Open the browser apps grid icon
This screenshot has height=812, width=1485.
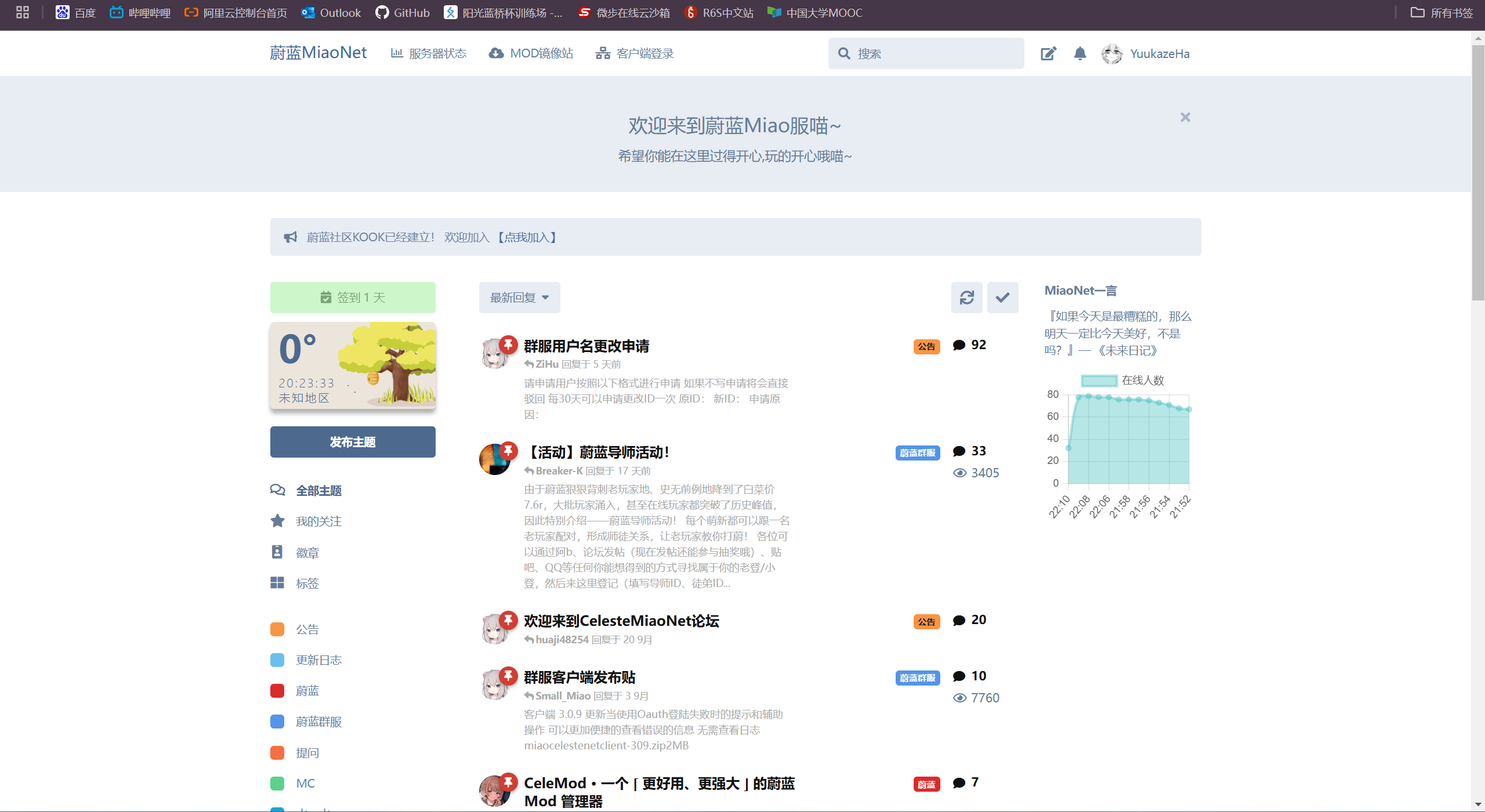pos(23,13)
